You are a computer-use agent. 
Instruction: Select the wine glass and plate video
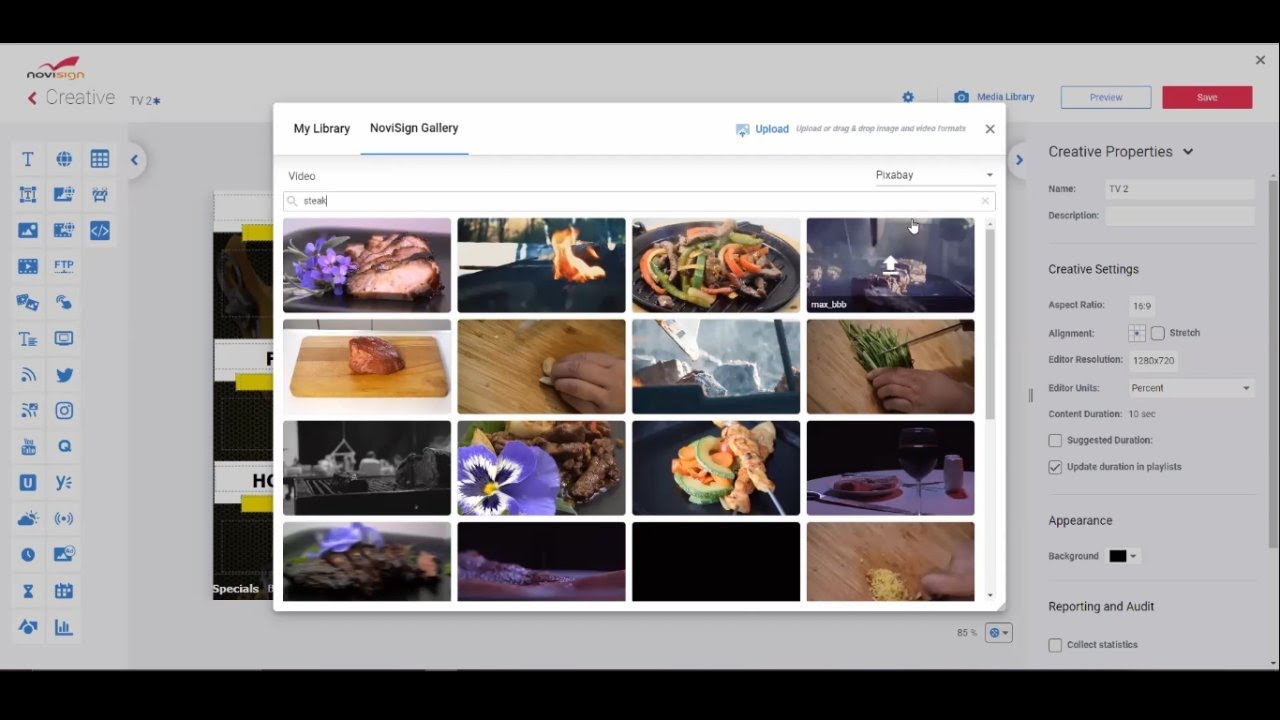tap(890, 468)
